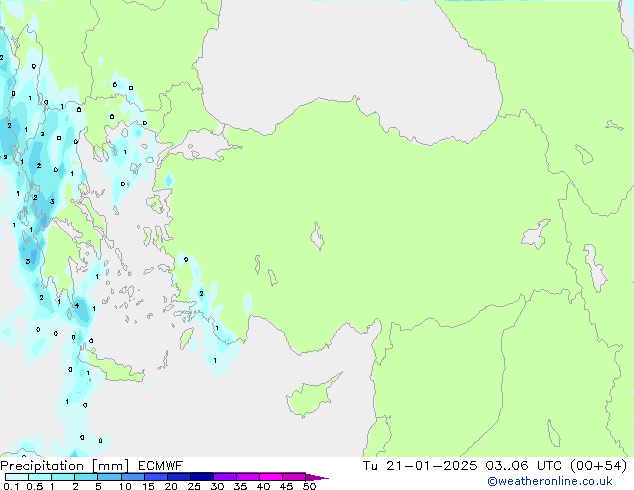Click the legend label '30'

coord(217,486)
